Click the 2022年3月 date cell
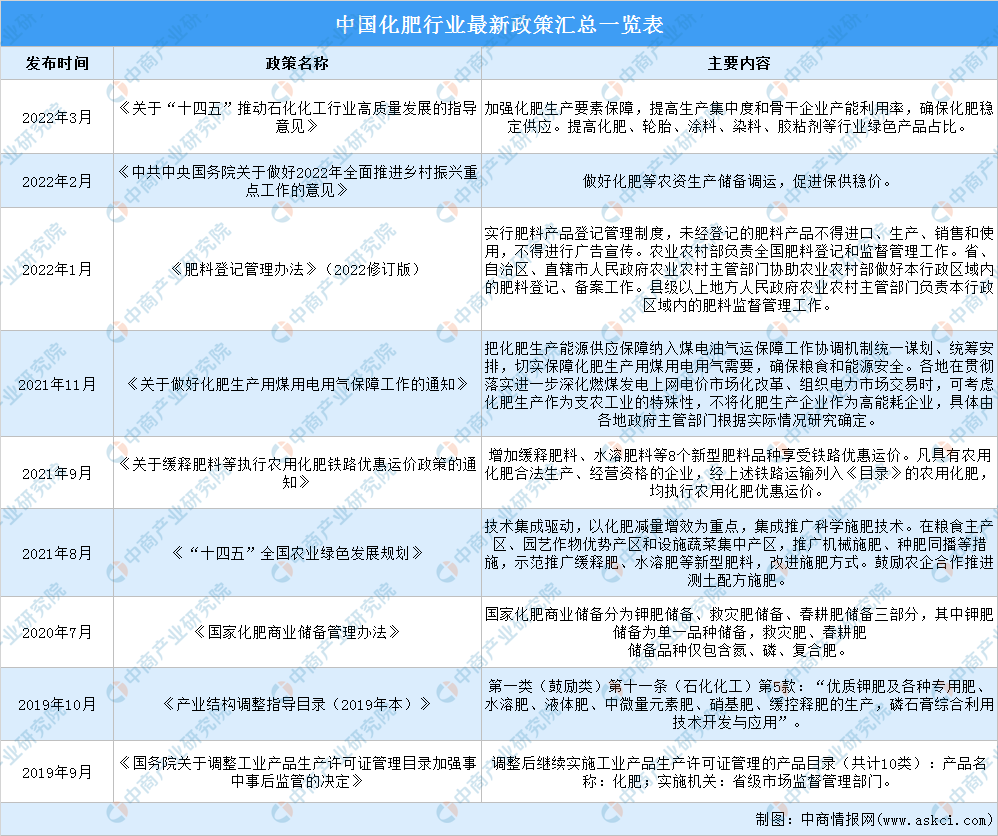This screenshot has height=836, width=998. click(x=57, y=117)
